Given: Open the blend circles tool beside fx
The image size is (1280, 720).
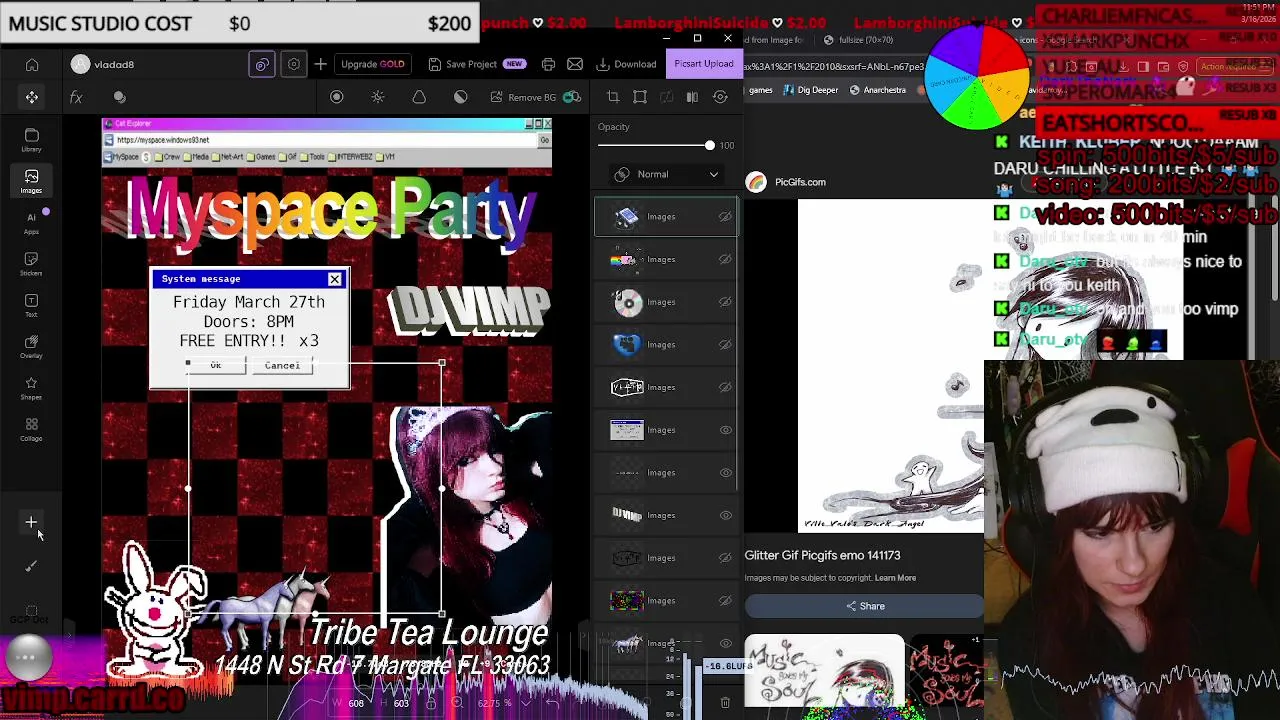Looking at the screenshot, I should pos(120,97).
